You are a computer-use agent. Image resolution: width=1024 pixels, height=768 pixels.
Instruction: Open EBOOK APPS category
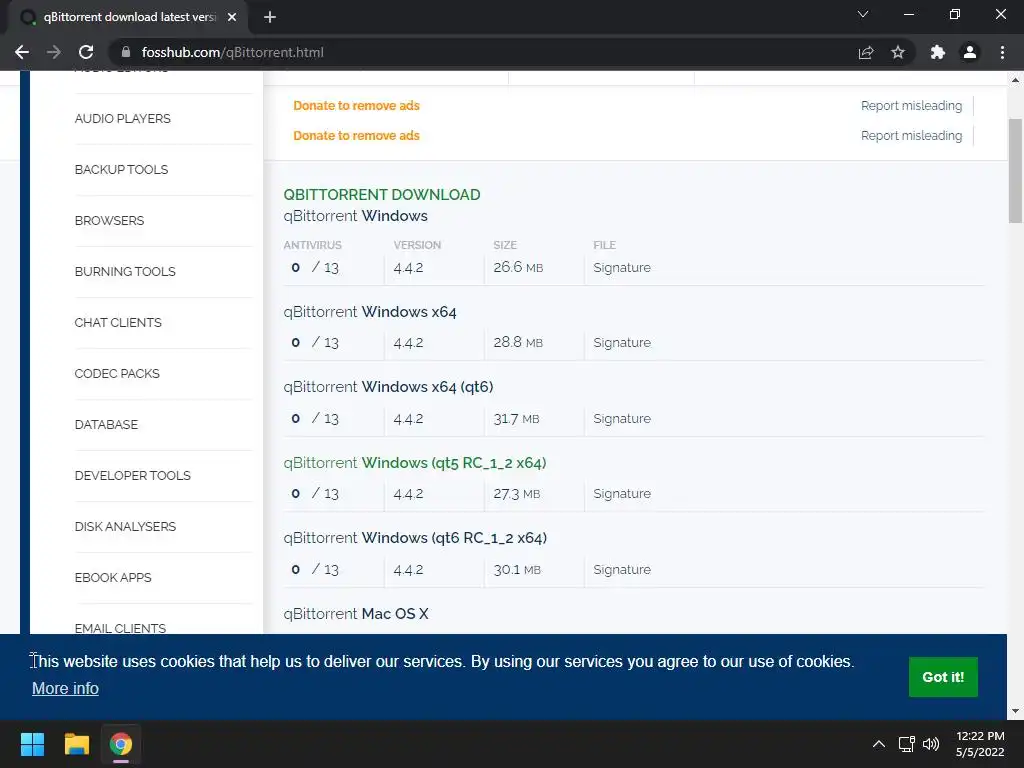[112, 577]
